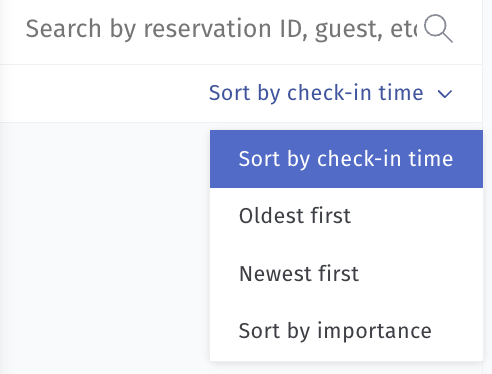Image resolution: width=492 pixels, height=374 pixels.
Task: Choose Newest first from the sort list
Action: pyautogui.click(x=346, y=274)
